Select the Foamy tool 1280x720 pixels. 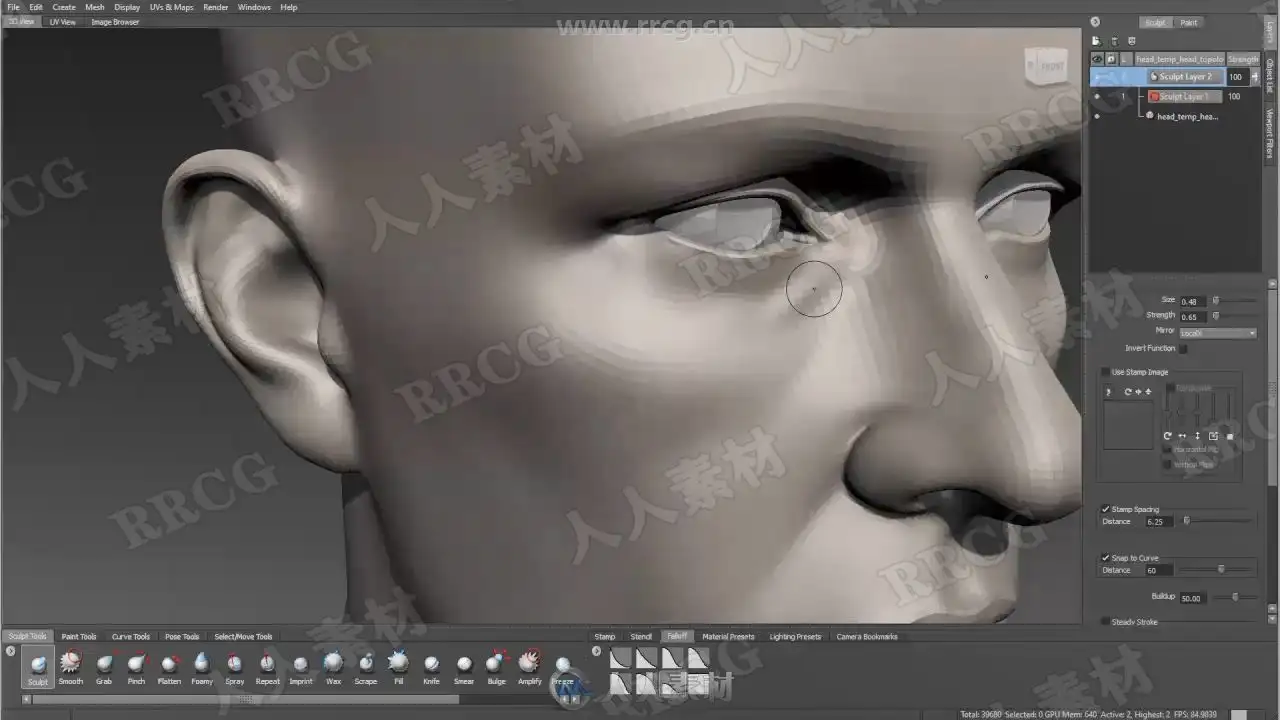(x=202, y=667)
